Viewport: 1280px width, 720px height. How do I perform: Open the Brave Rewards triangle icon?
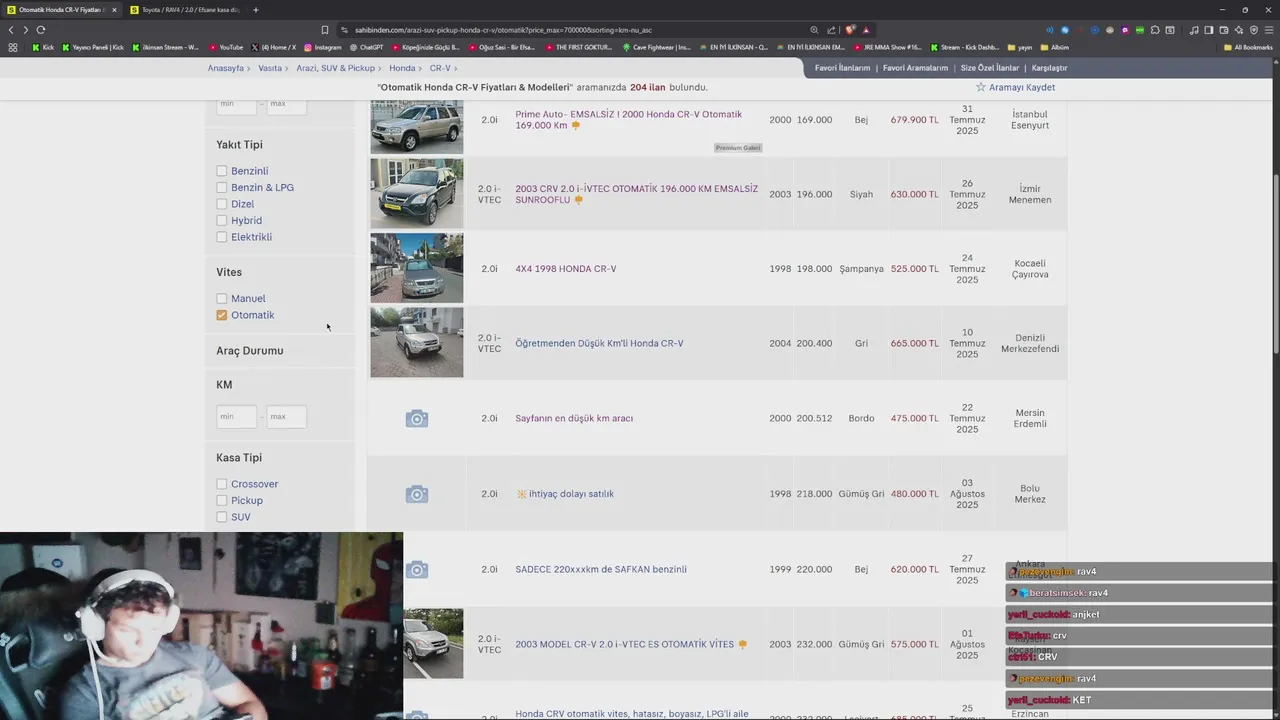(866, 30)
